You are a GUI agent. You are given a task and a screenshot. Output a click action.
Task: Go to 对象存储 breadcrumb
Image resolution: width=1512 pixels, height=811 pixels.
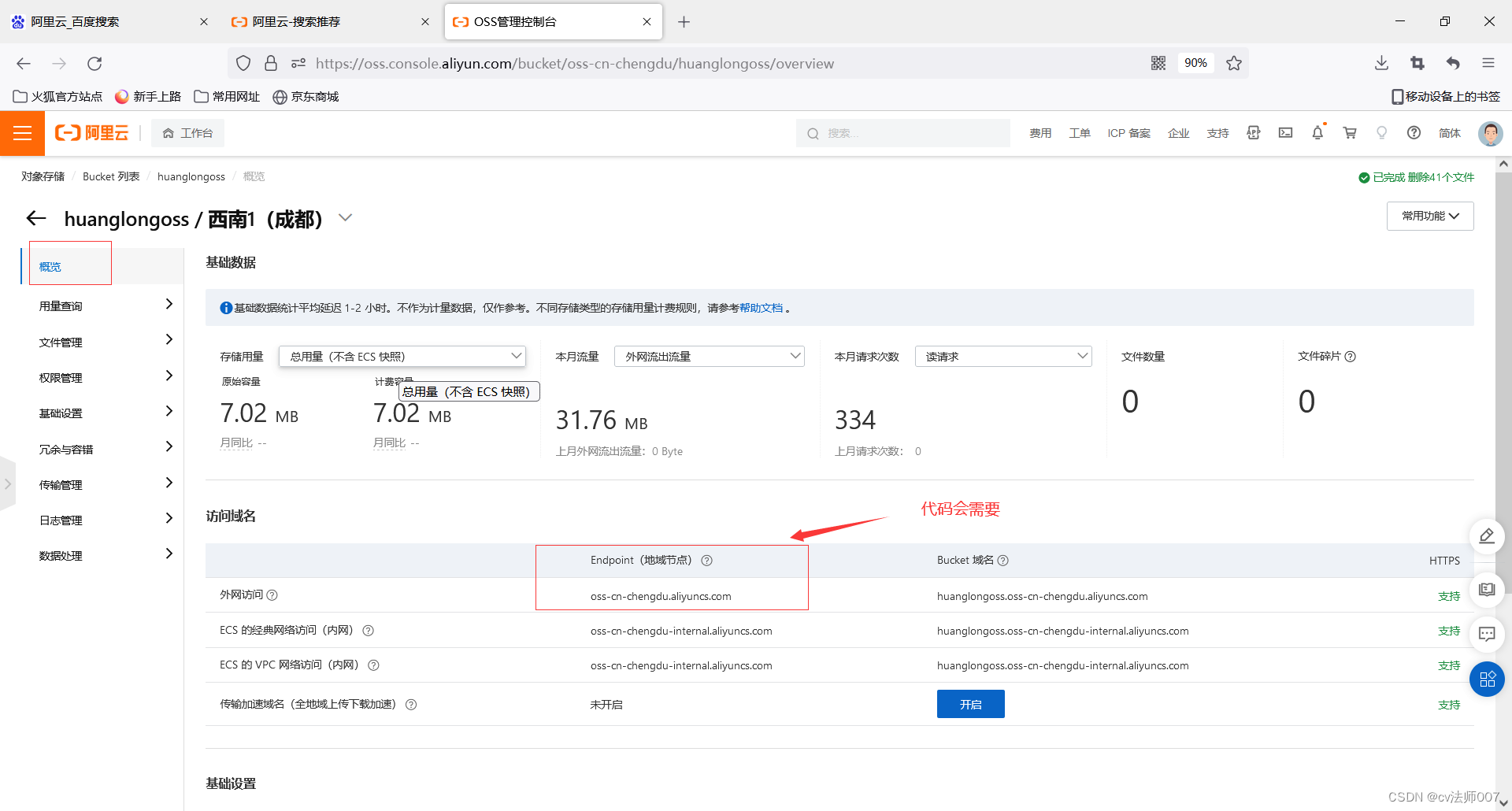tap(43, 176)
